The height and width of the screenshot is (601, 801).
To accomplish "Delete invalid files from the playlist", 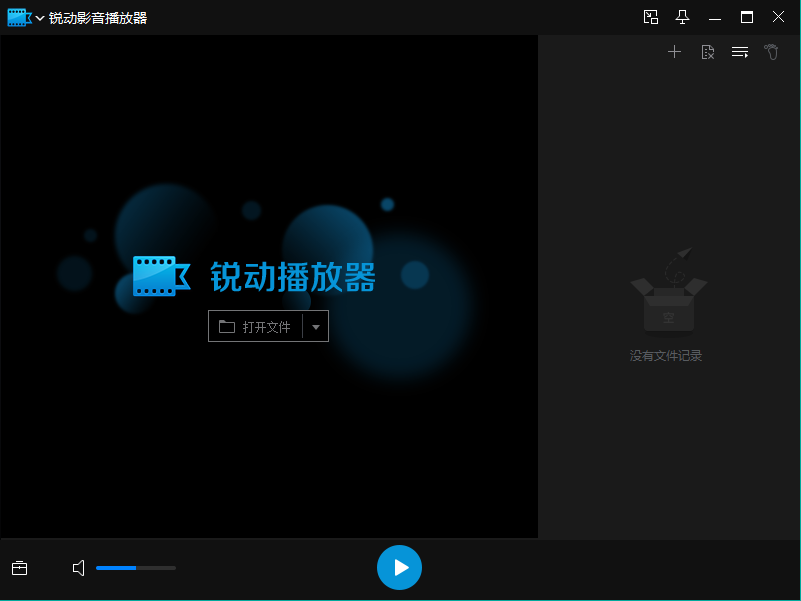I will click(x=707, y=52).
